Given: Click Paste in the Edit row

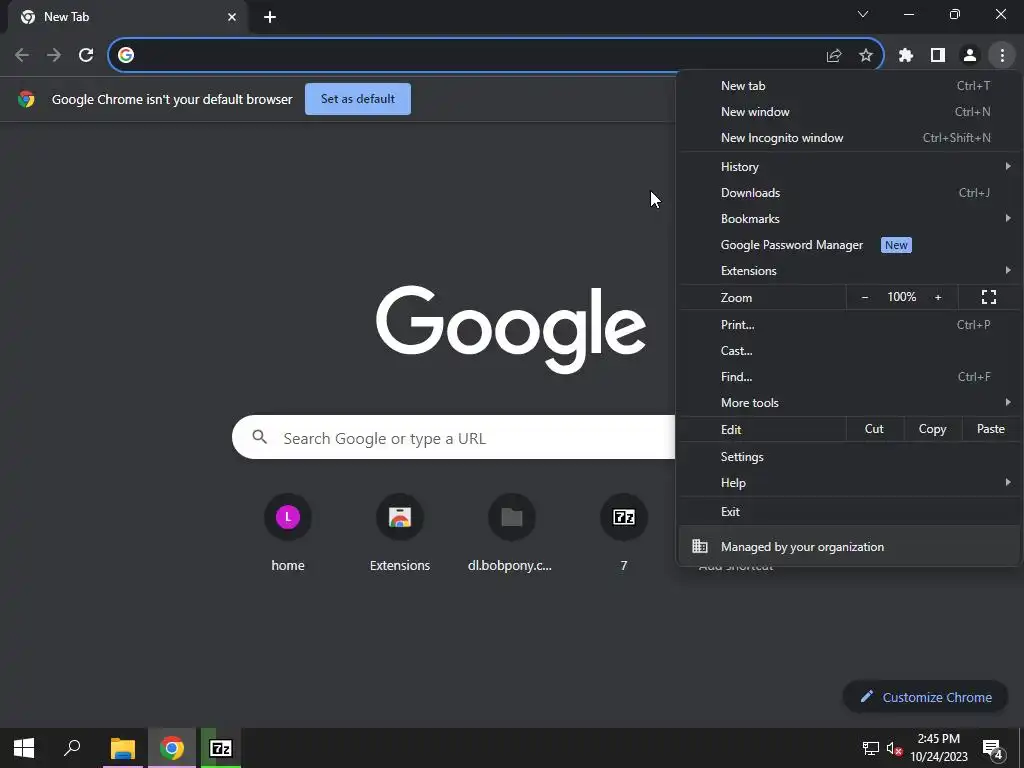Looking at the screenshot, I should [x=991, y=429].
